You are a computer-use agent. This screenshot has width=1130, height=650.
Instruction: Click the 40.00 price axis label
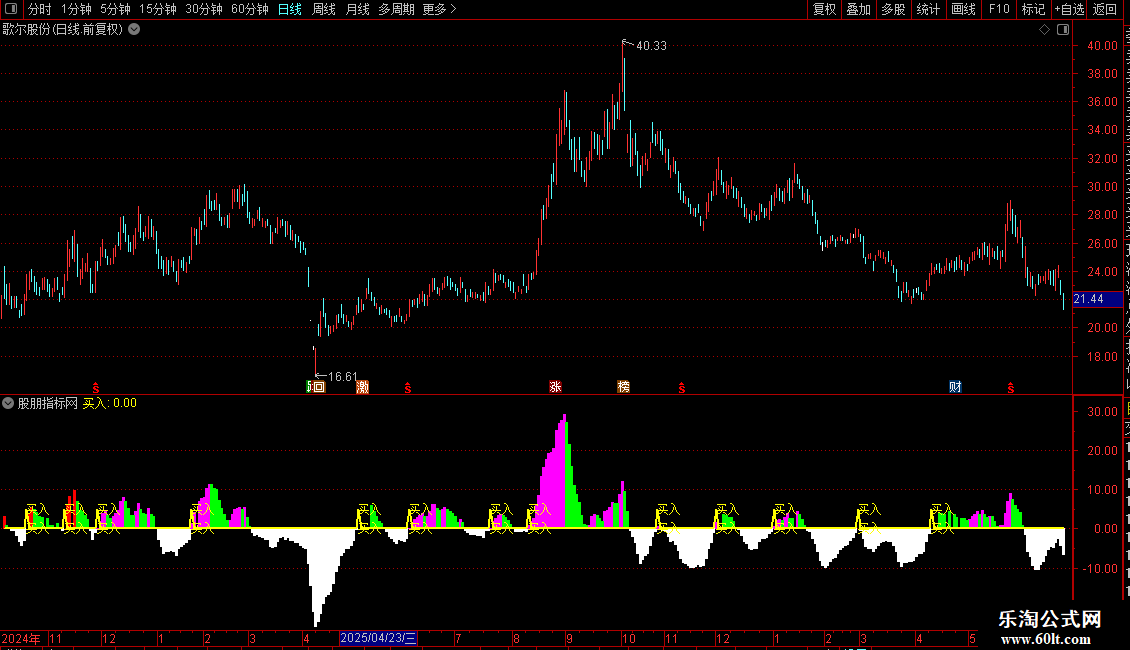[1103, 45]
